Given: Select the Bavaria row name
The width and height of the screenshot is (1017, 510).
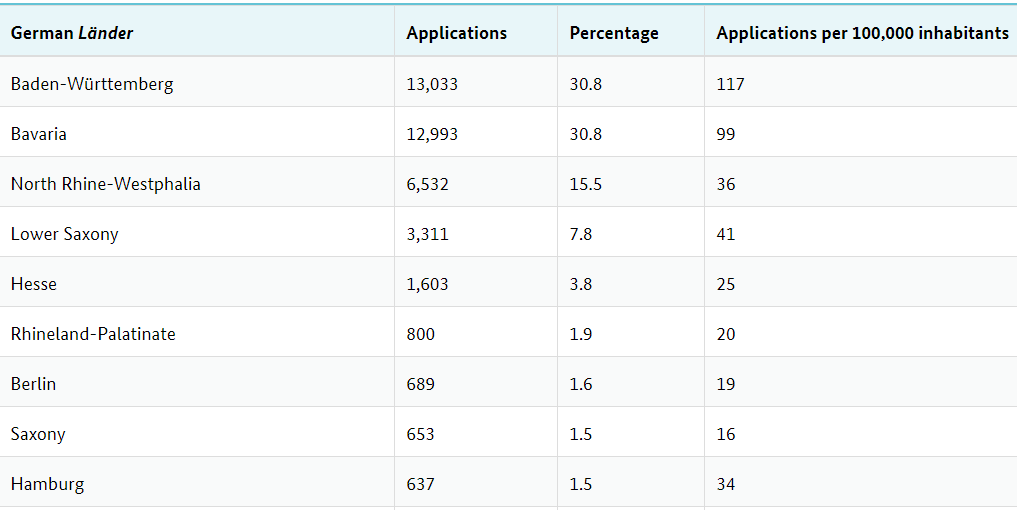Looking at the screenshot, I should tap(39, 134).
